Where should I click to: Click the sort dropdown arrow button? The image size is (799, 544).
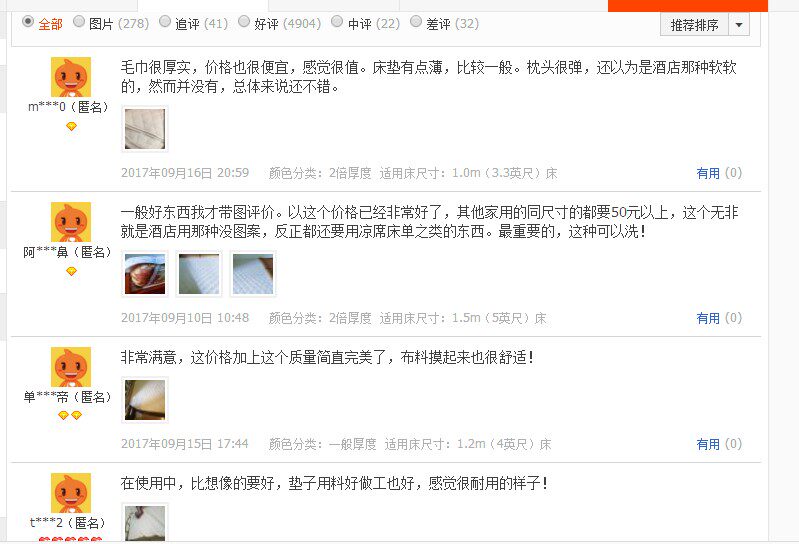pos(739,24)
